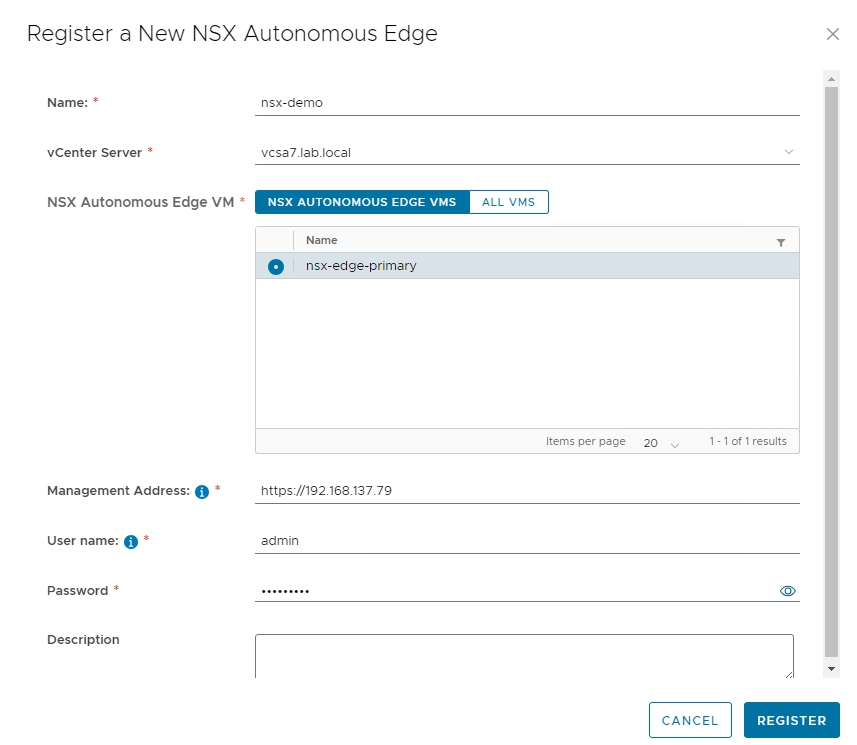This screenshot has height=745, width=857.
Task: Focus the Management Address field
Action: click(x=526, y=491)
